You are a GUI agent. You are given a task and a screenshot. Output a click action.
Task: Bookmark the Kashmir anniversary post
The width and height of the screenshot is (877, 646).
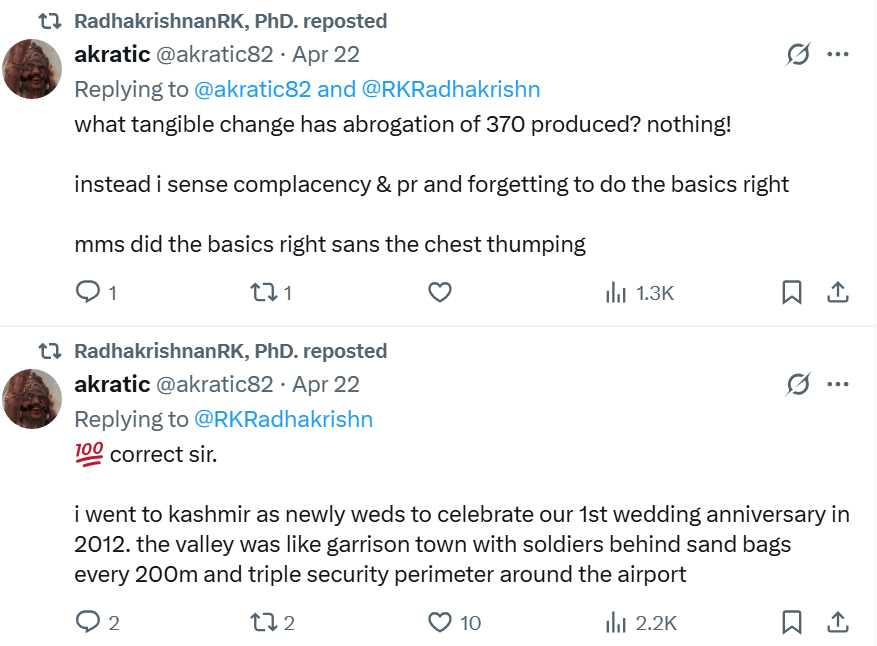791,623
